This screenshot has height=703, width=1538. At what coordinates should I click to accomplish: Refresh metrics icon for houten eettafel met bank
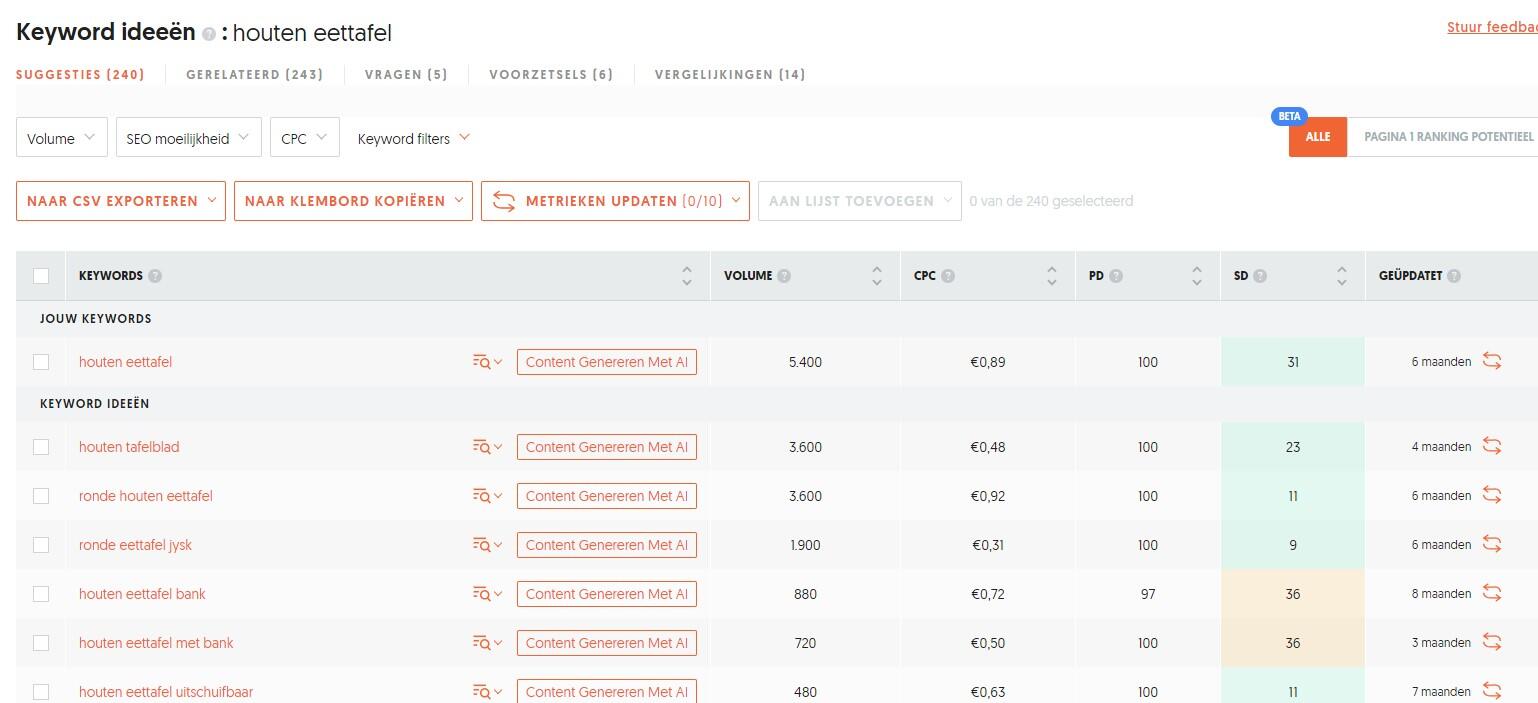click(1492, 642)
